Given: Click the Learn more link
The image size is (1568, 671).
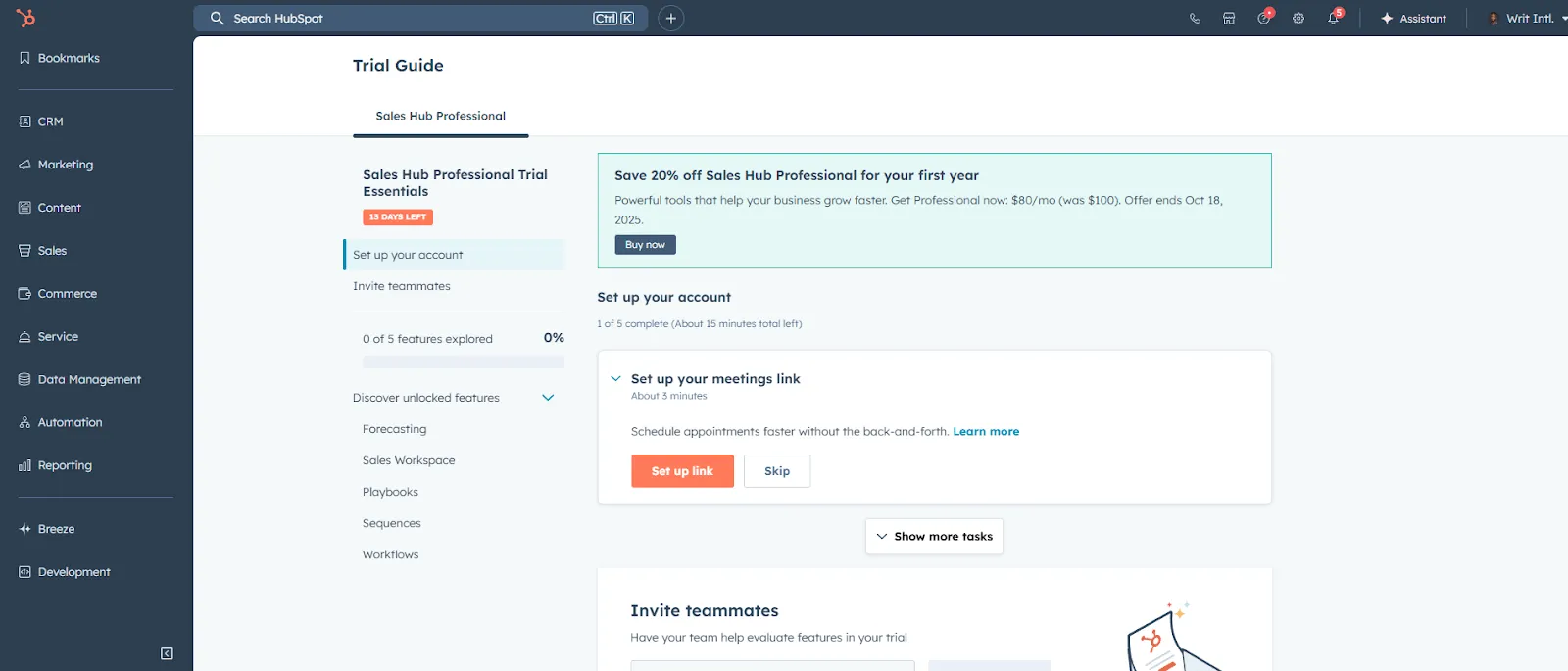Looking at the screenshot, I should point(986,431).
